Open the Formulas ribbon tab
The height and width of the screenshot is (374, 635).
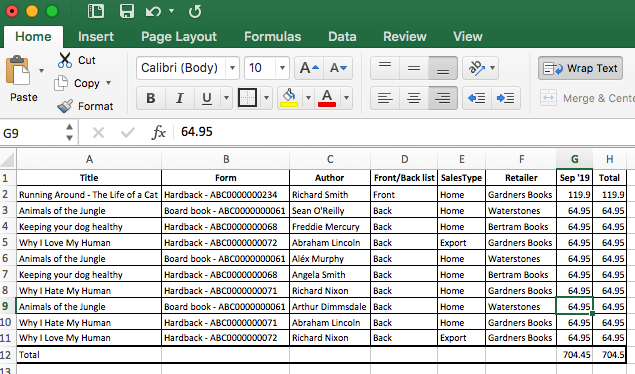click(x=273, y=36)
